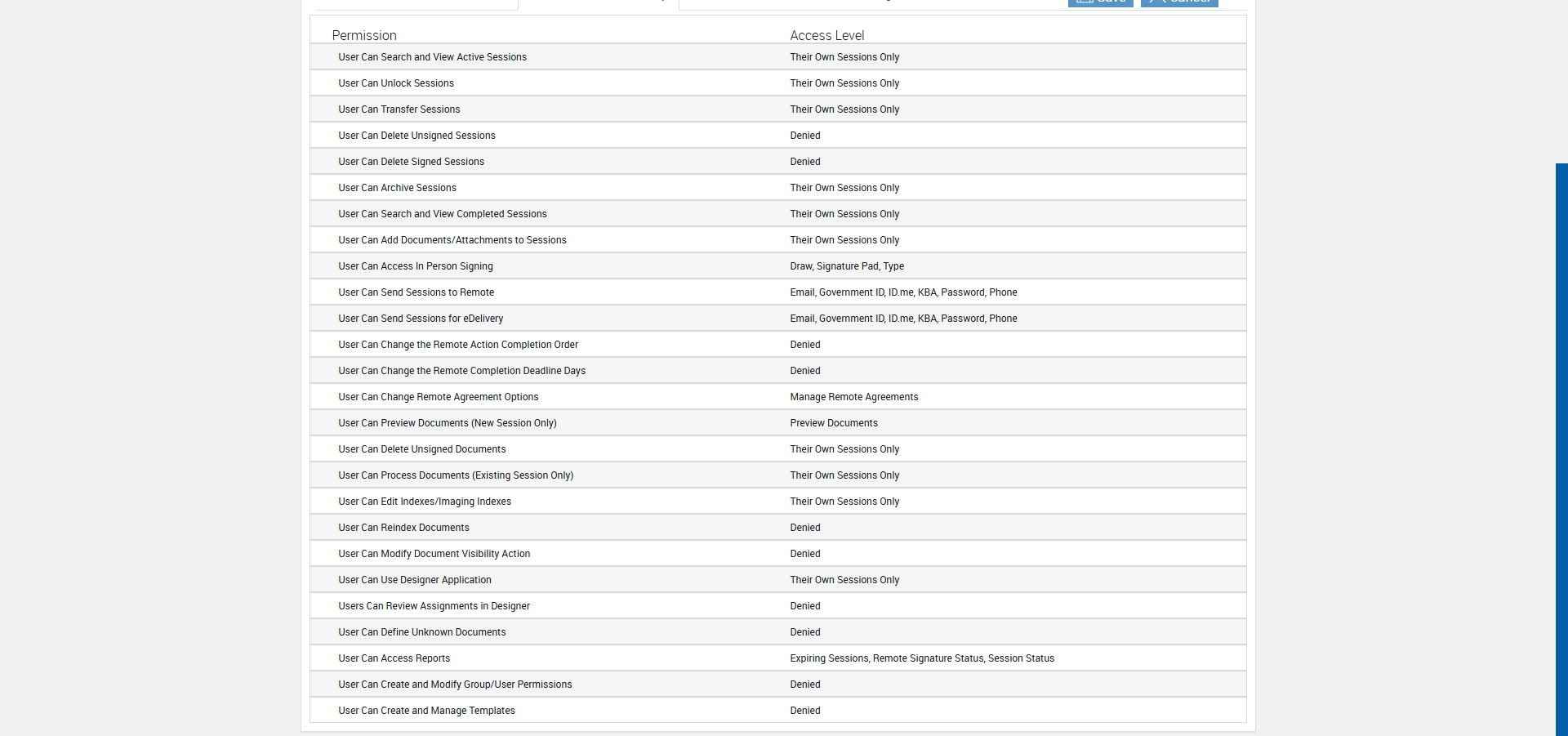Click 'Their Own Sessions Only' for Unlock Sessions

[x=844, y=83]
